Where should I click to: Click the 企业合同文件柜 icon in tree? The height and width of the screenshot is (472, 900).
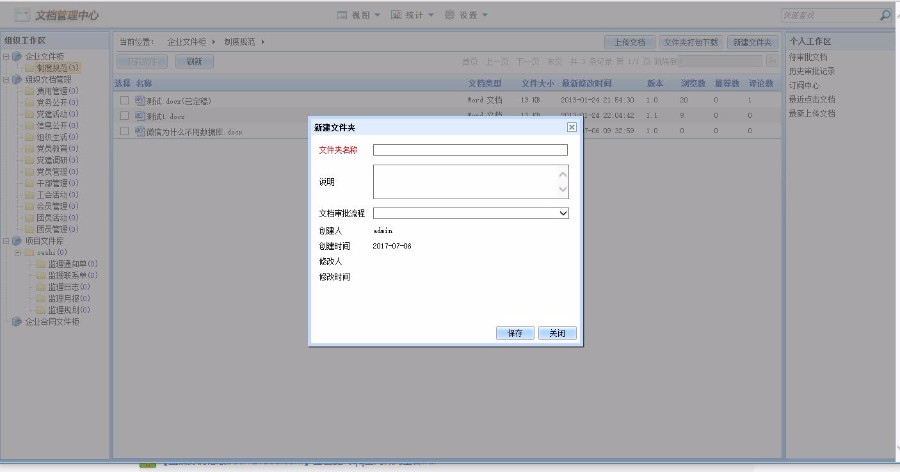pos(17,322)
